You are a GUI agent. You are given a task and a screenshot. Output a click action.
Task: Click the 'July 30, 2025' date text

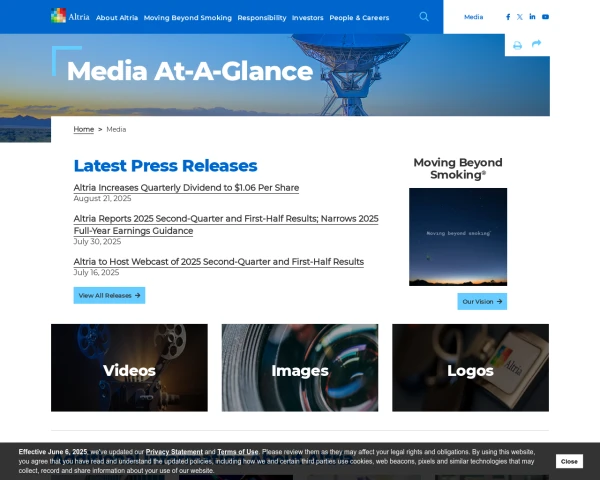coord(97,242)
